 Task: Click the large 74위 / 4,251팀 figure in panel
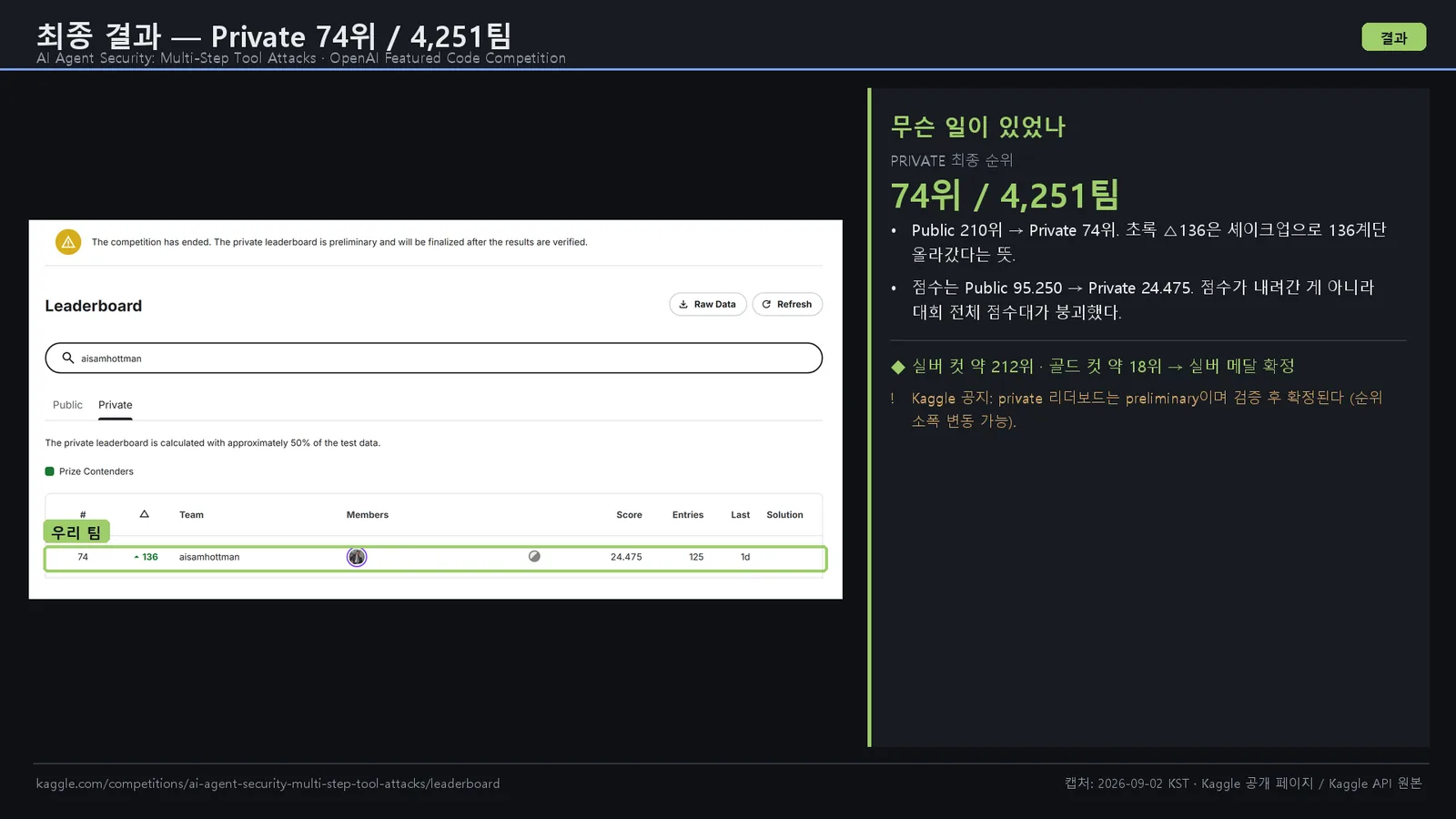pos(1005,196)
